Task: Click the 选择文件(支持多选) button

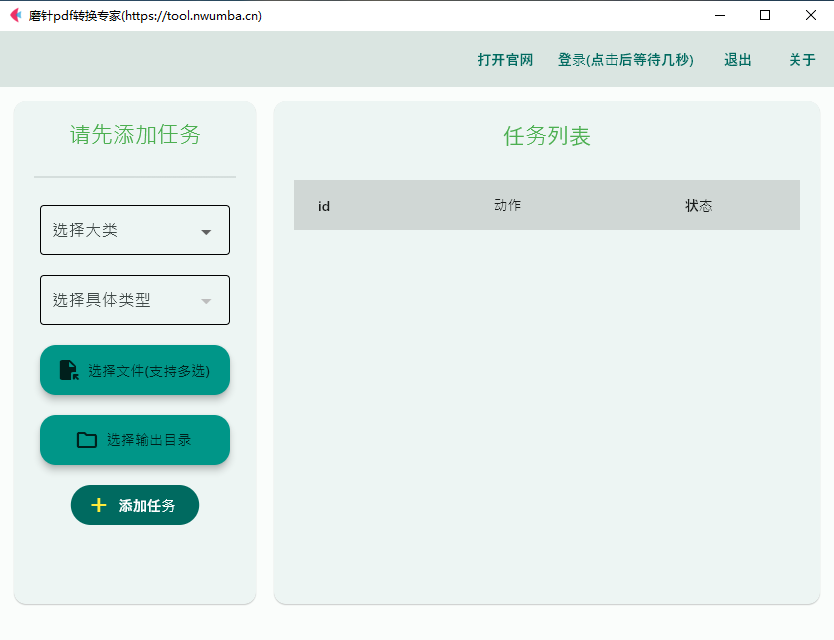Action: pyautogui.click(x=135, y=370)
